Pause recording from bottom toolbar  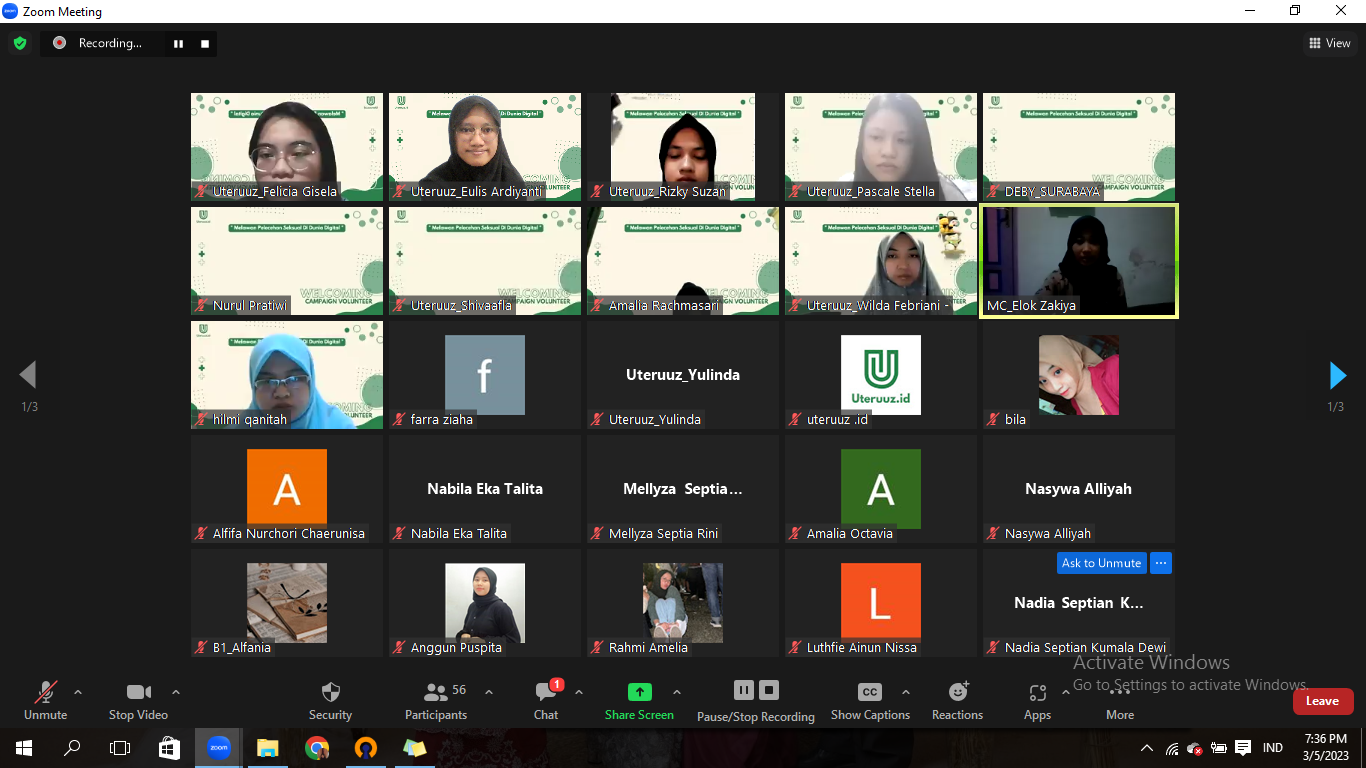coord(744,690)
